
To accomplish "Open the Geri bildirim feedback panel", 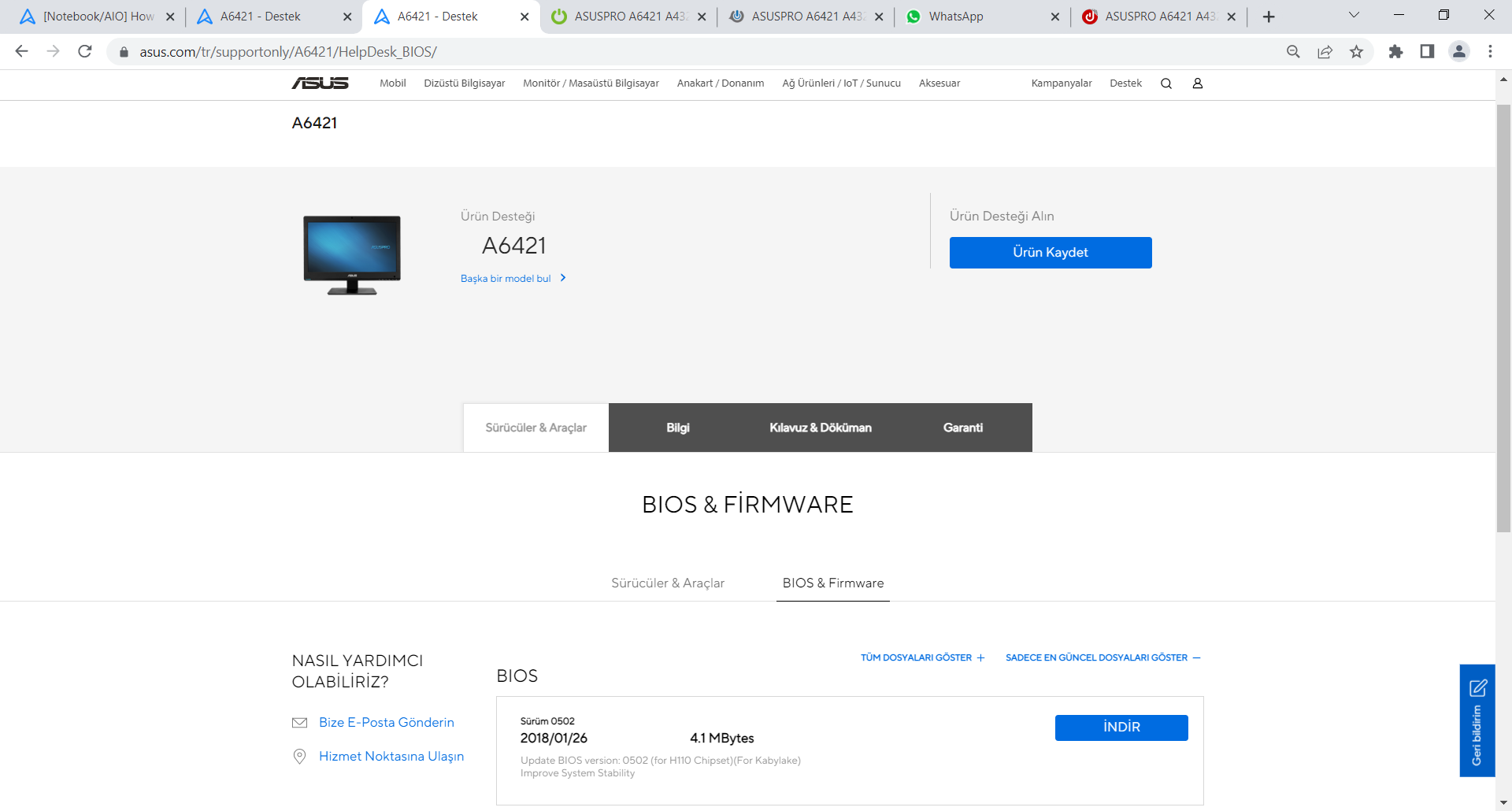I will [x=1477, y=720].
